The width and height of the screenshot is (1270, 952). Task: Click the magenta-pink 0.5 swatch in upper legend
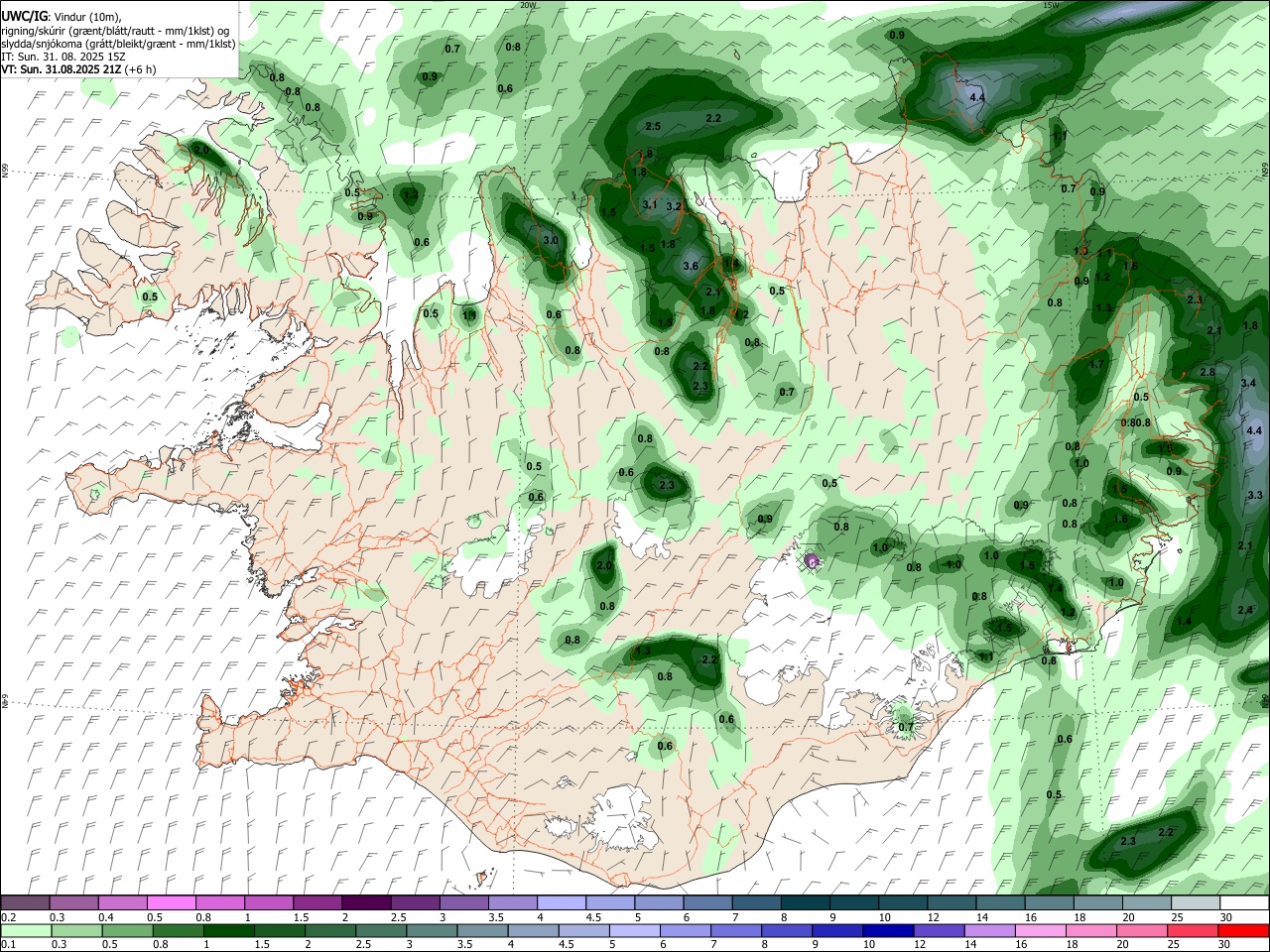(x=171, y=902)
